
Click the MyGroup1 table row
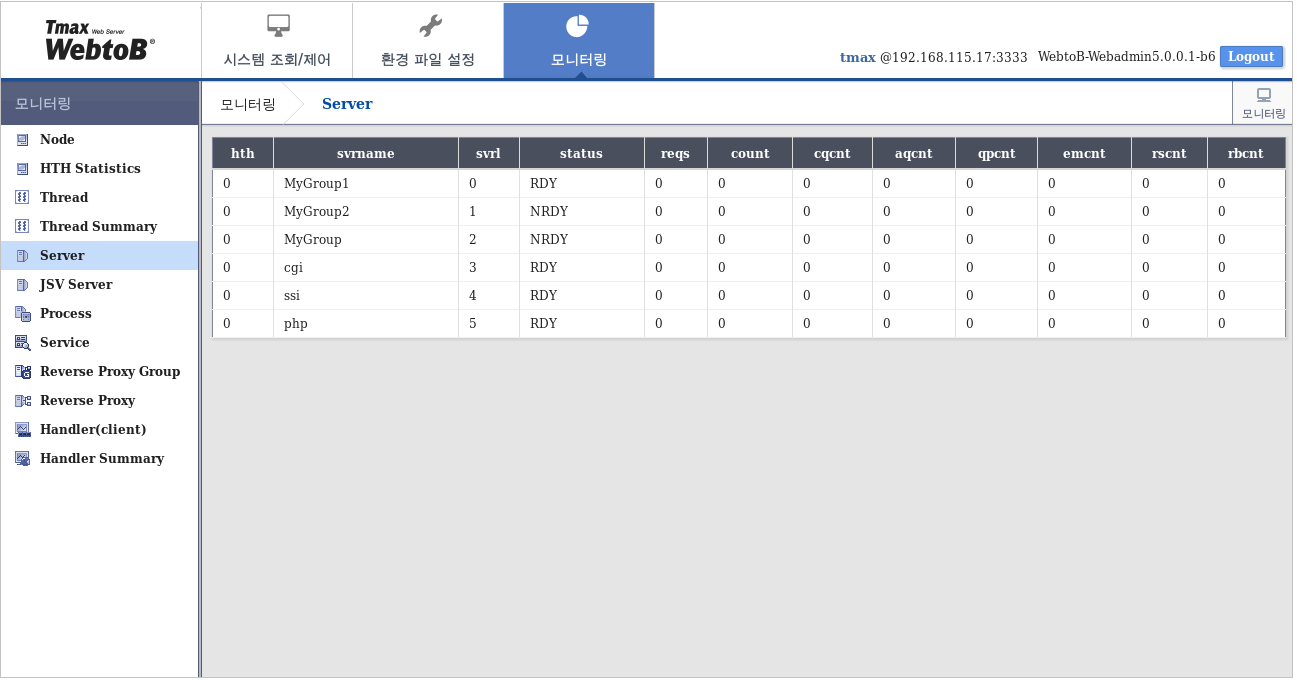pos(315,183)
